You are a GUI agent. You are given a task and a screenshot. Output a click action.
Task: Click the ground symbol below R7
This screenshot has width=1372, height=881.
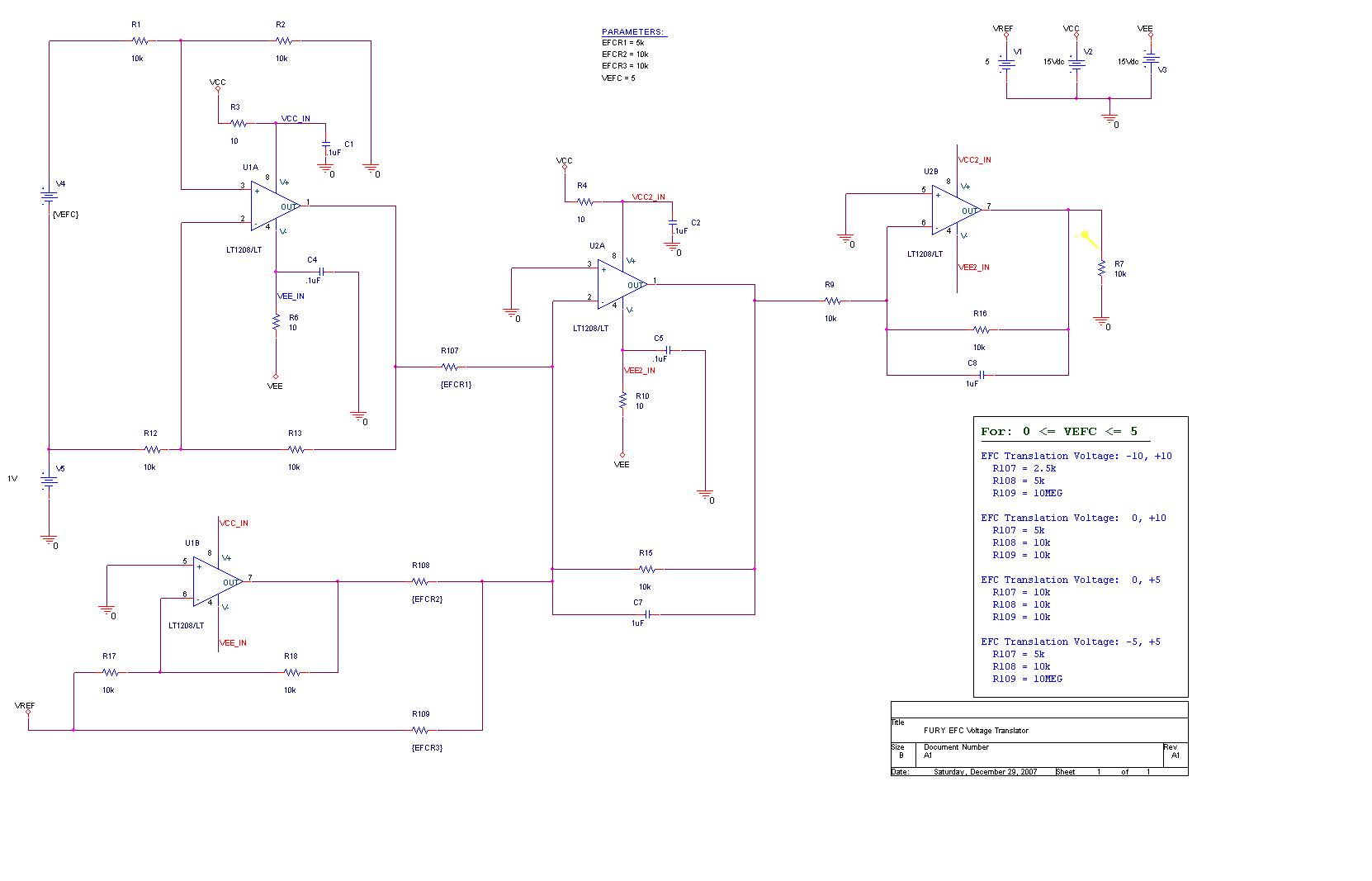pyautogui.click(x=1101, y=321)
